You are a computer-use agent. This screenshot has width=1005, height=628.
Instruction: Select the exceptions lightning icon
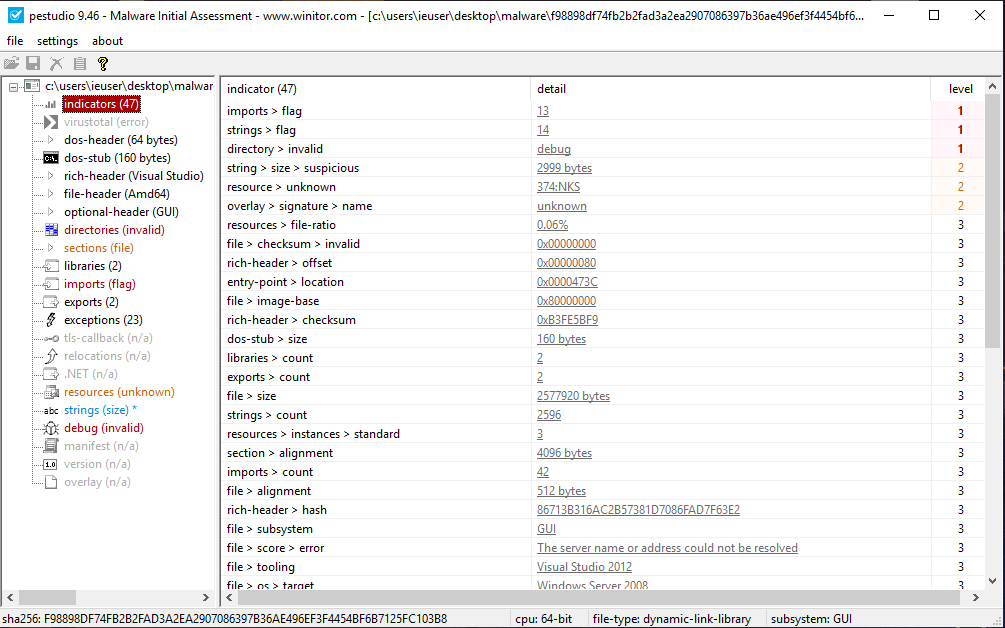[x=51, y=319]
